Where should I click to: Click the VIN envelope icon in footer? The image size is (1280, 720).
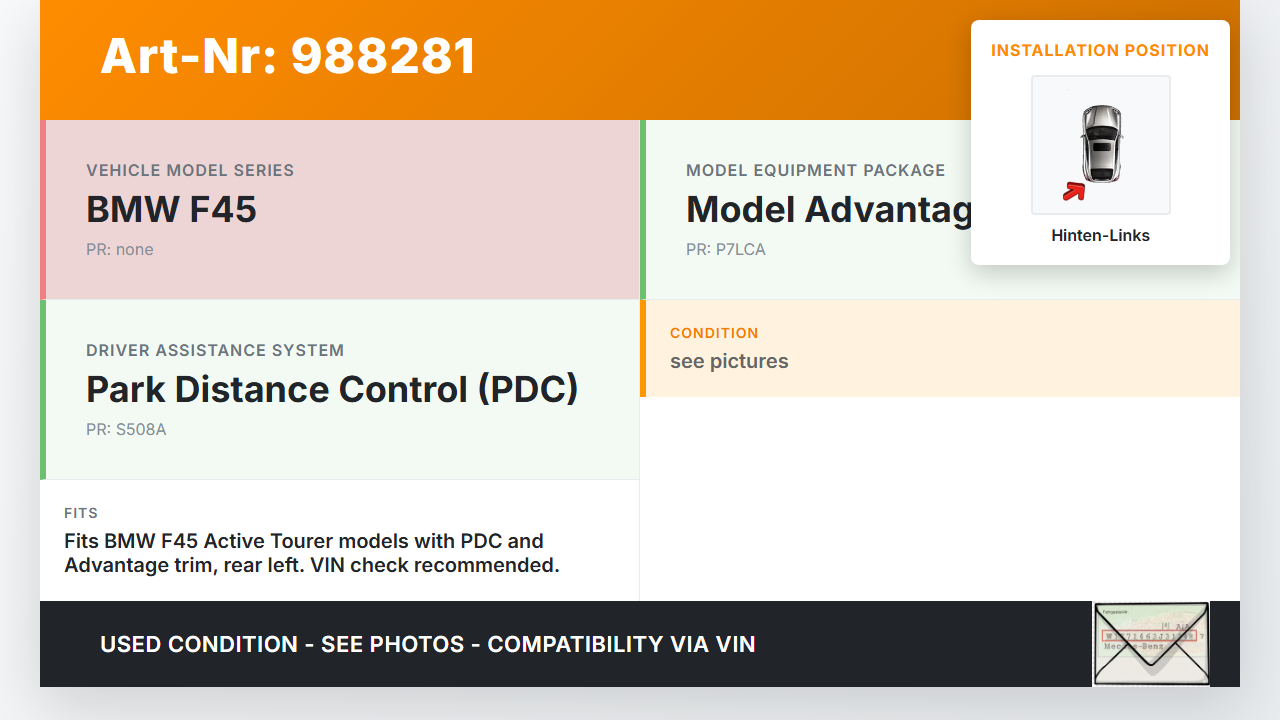tap(1150, 643)
